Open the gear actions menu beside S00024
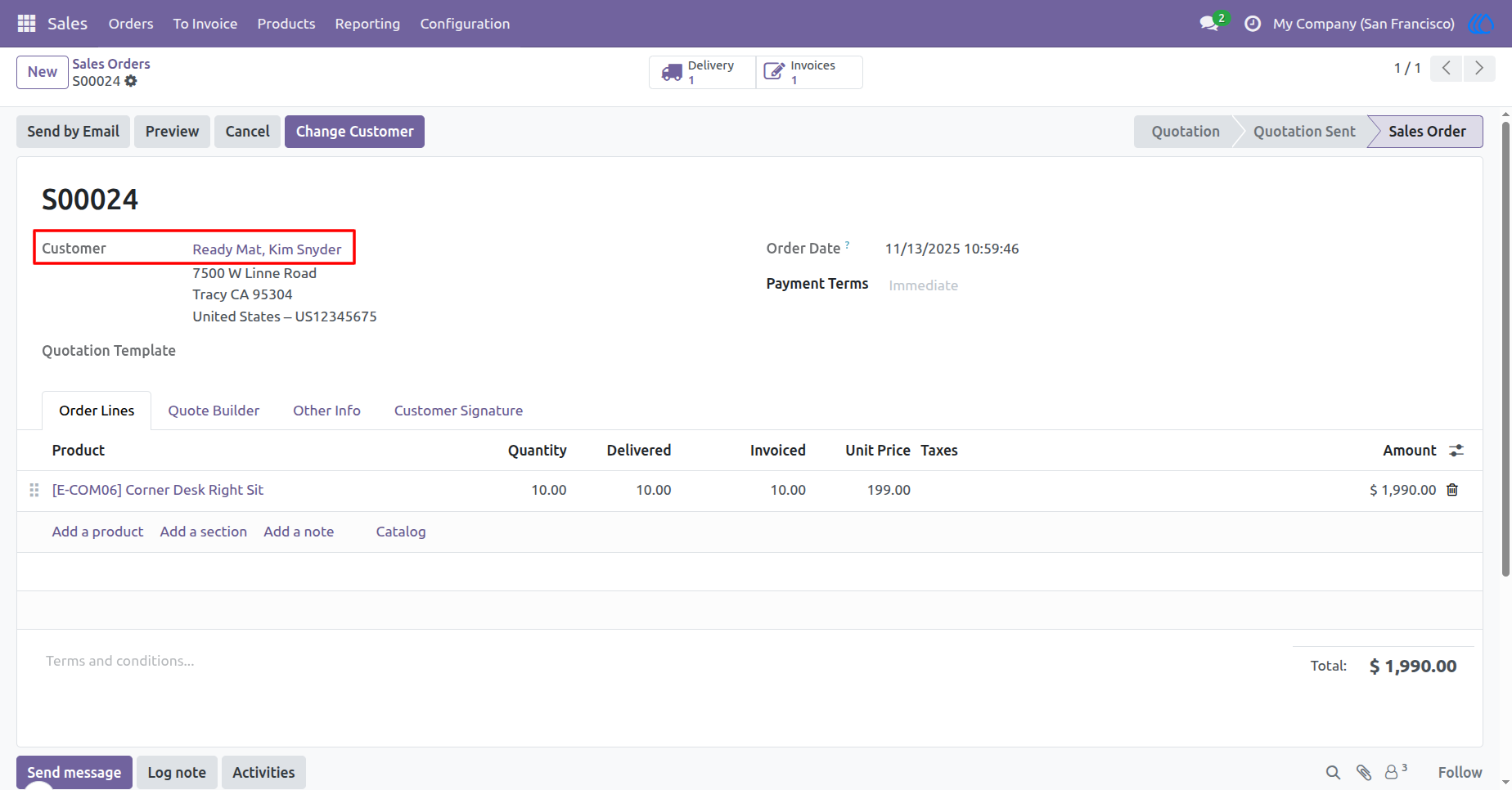 pyautogui.click(x=131, y=81)
